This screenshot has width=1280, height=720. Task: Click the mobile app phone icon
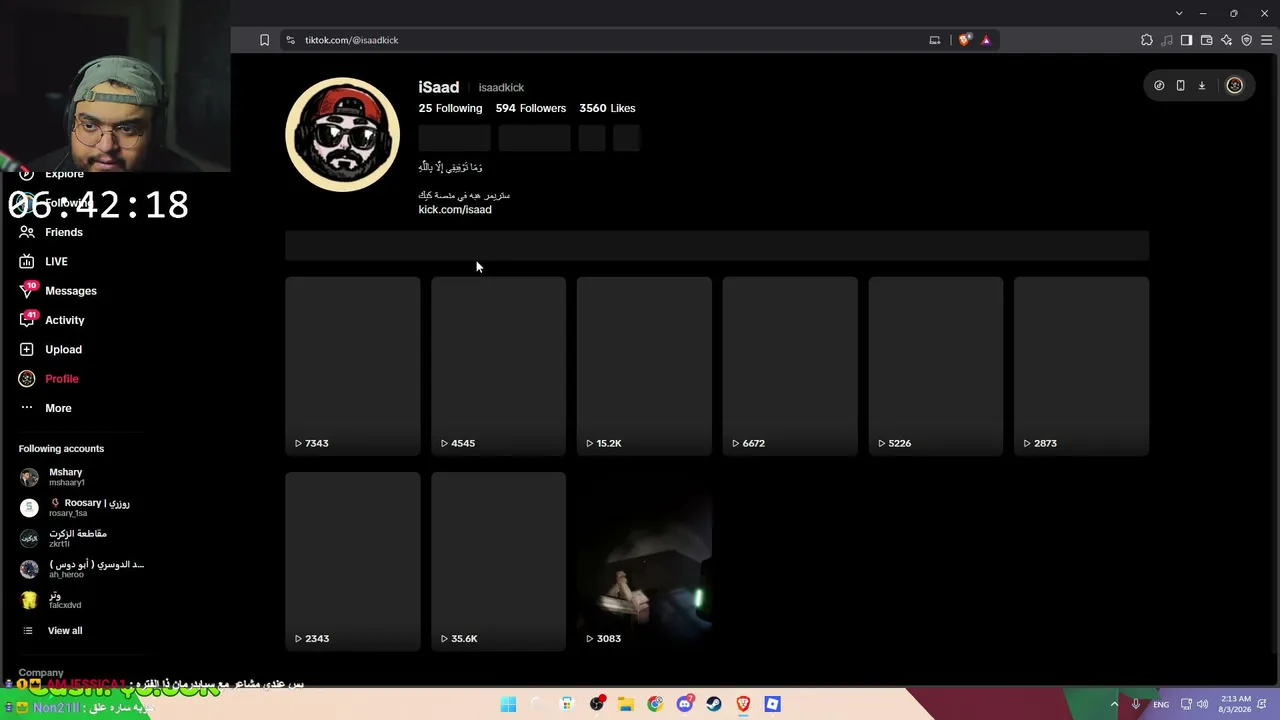point(1180,86)
